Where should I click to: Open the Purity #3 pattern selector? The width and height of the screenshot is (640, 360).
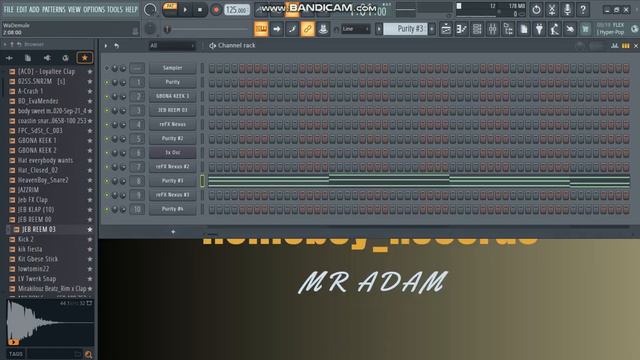[x=405, y=29]
